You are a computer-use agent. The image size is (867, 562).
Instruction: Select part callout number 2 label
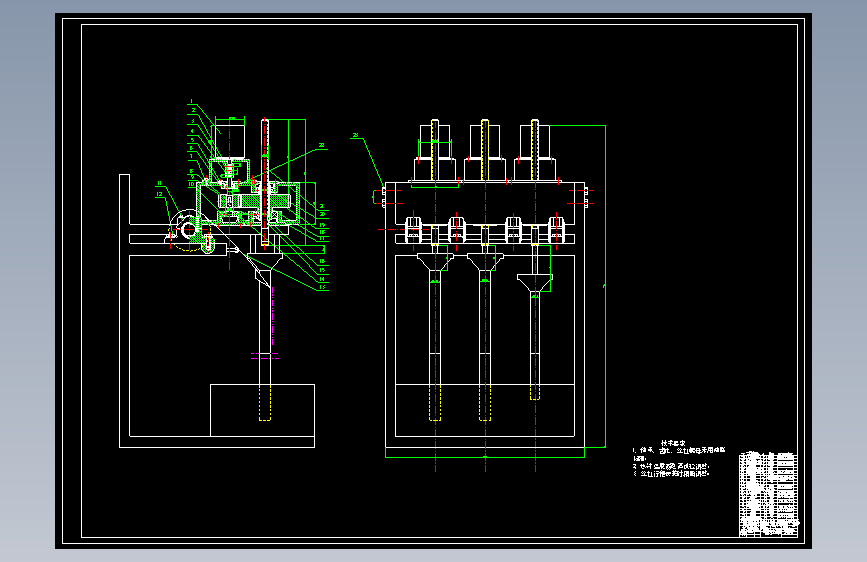coord(194,110)
